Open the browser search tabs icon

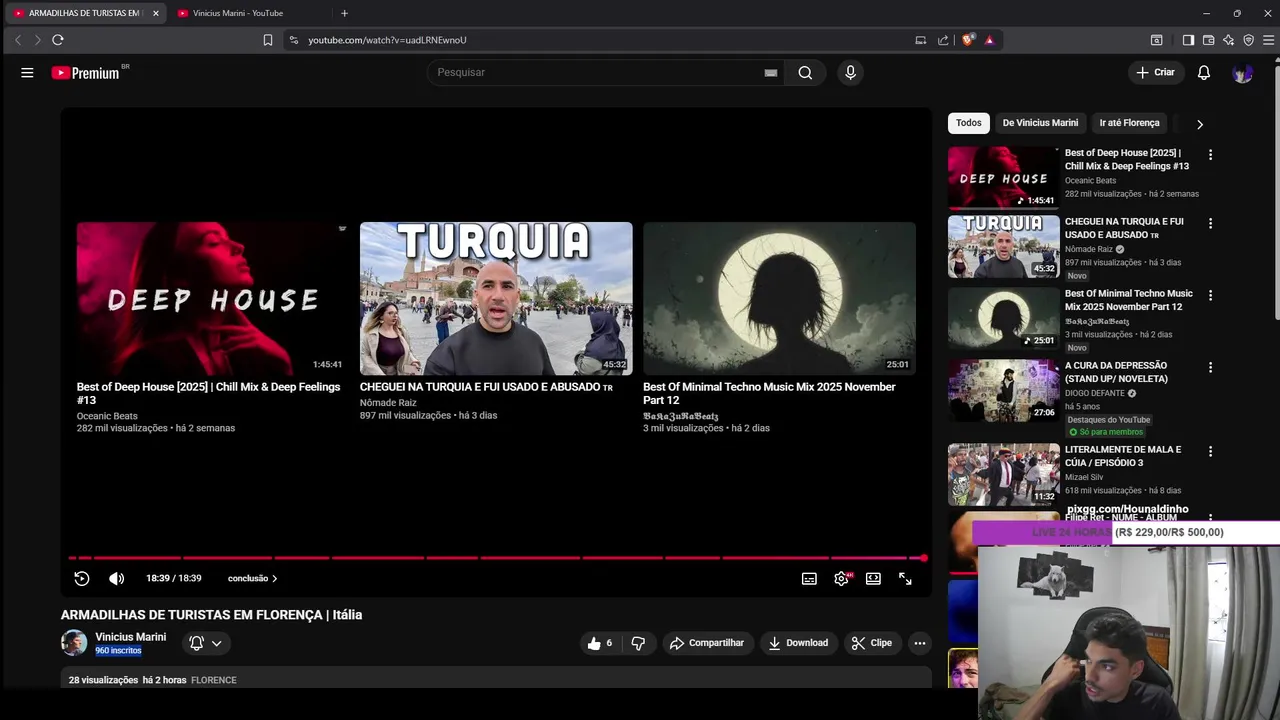[x=1156, y=40]
